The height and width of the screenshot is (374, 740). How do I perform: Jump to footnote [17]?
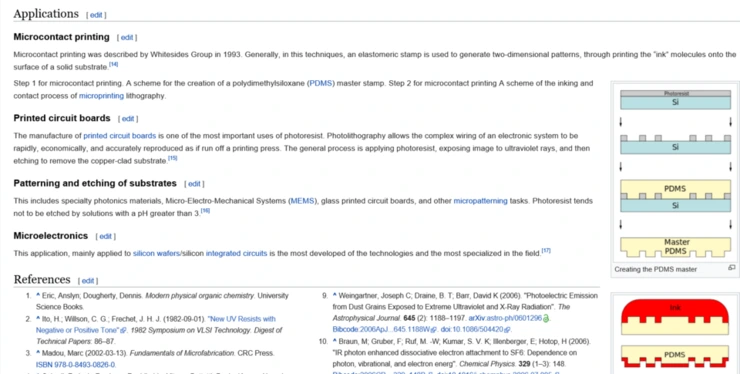(x=546, y=250)
